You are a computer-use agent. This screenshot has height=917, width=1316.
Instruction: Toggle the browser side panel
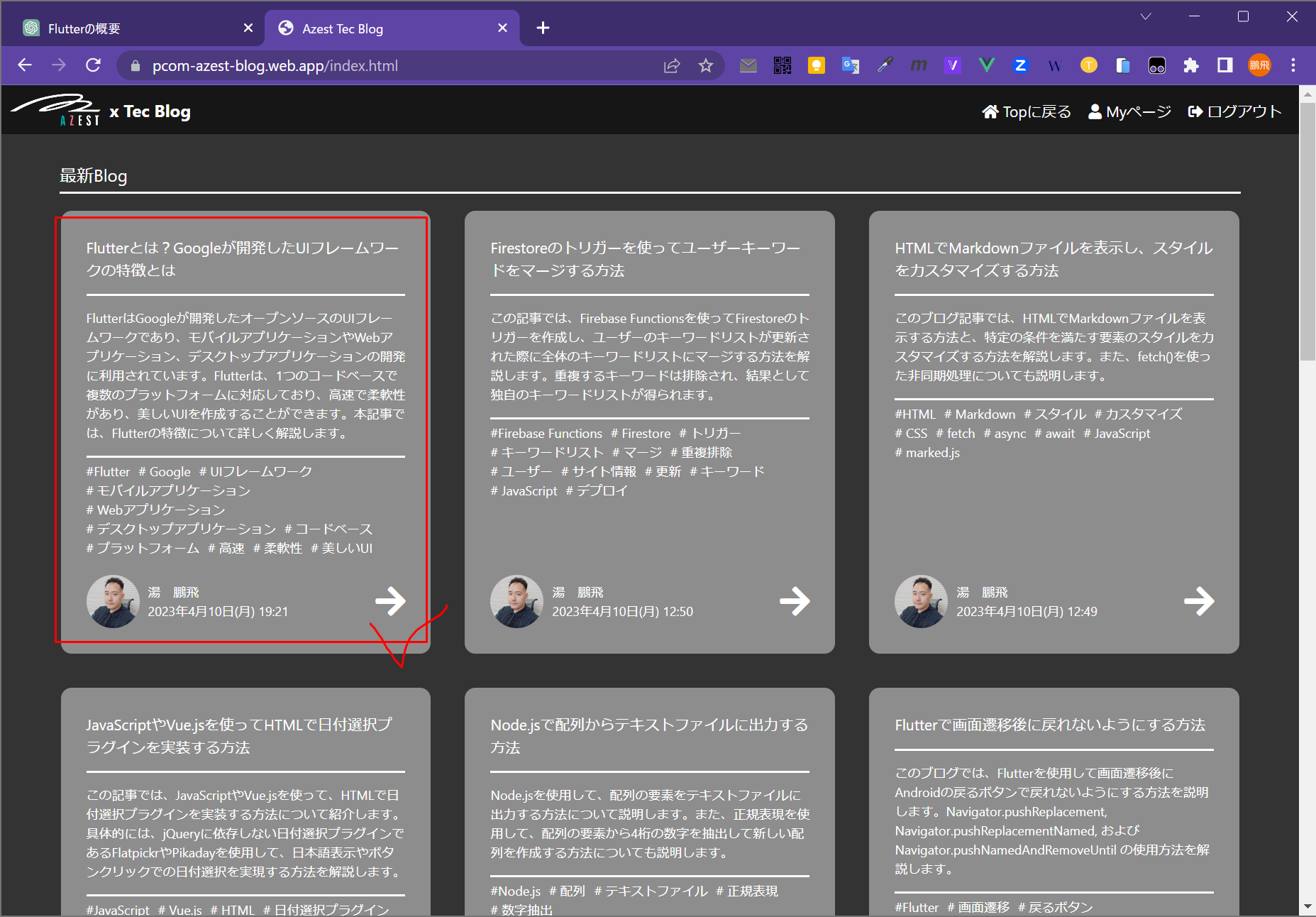pyautogui.click(x=1224, y=66)
